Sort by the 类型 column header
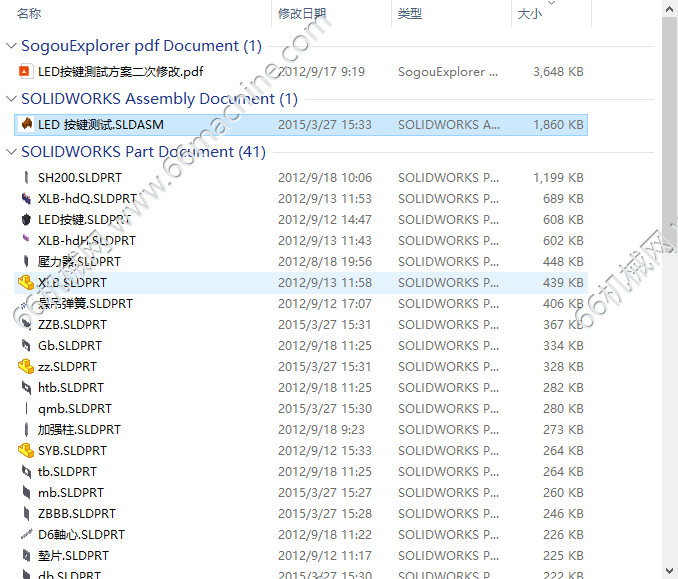This screenshot has height=579, width=678. (x=409, y=13)
